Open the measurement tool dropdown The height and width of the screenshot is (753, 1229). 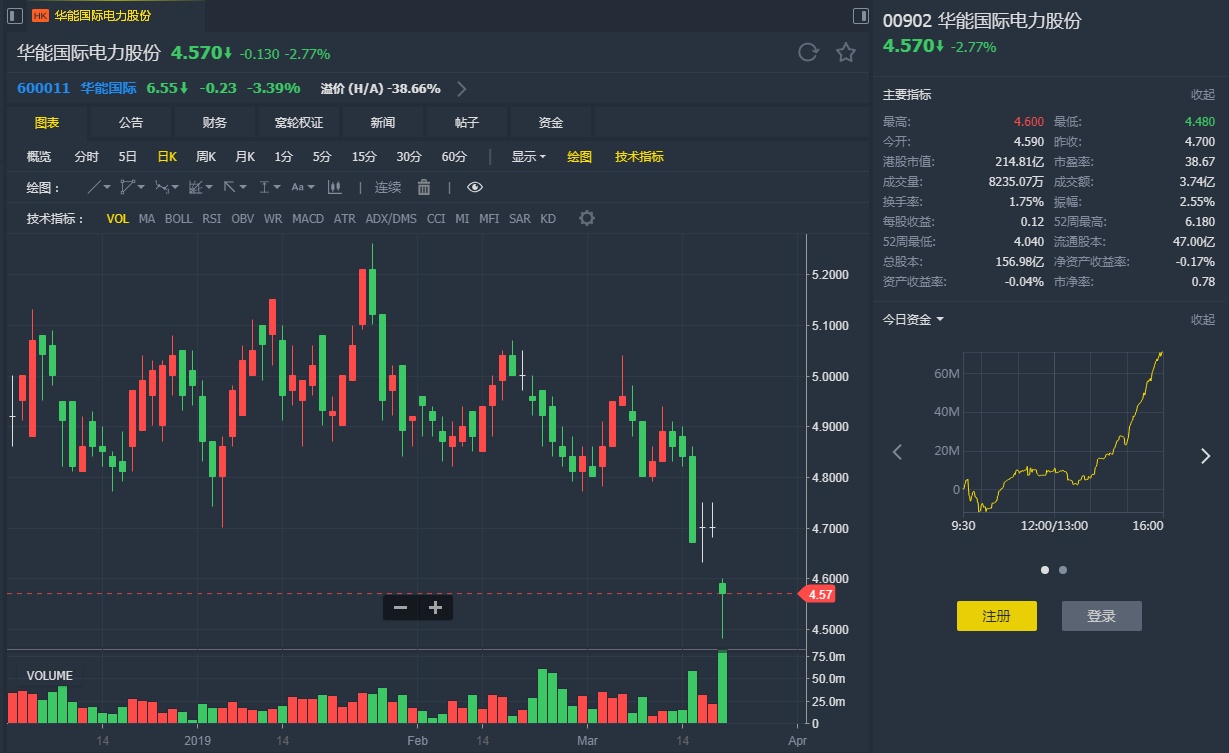point(270,187)
